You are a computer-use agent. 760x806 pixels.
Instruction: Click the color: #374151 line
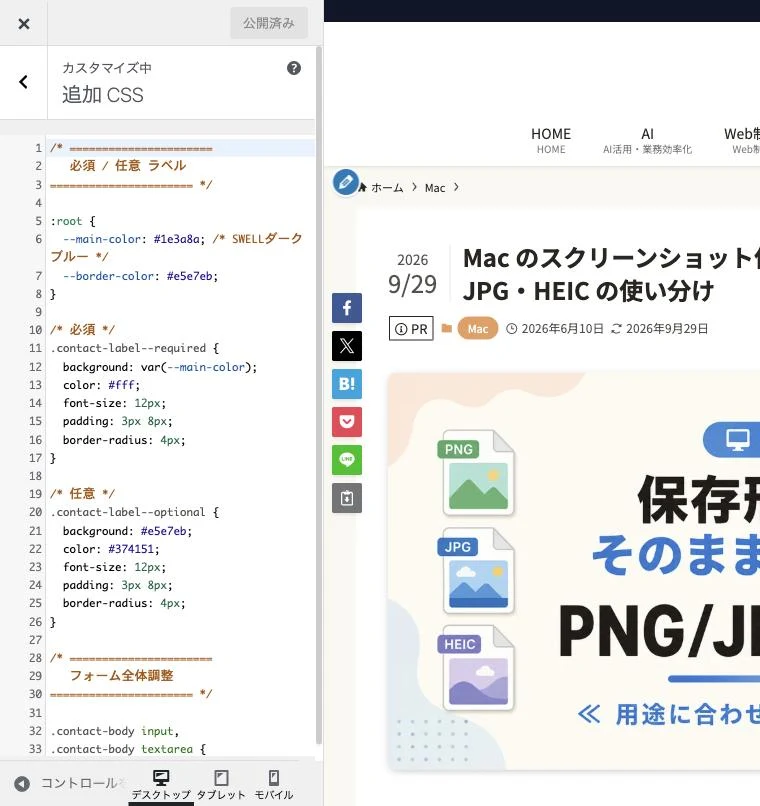point(111,549)
